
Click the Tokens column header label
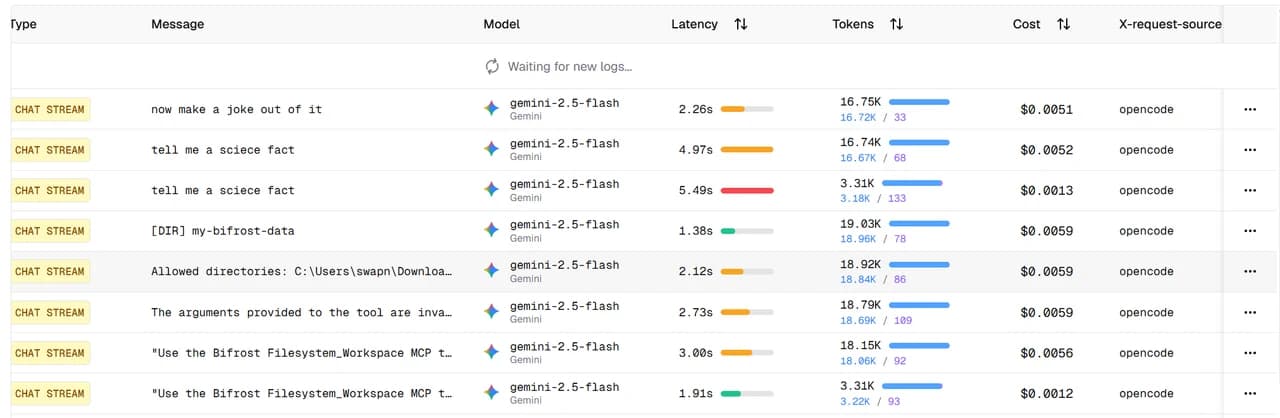[x=853, y=24]
